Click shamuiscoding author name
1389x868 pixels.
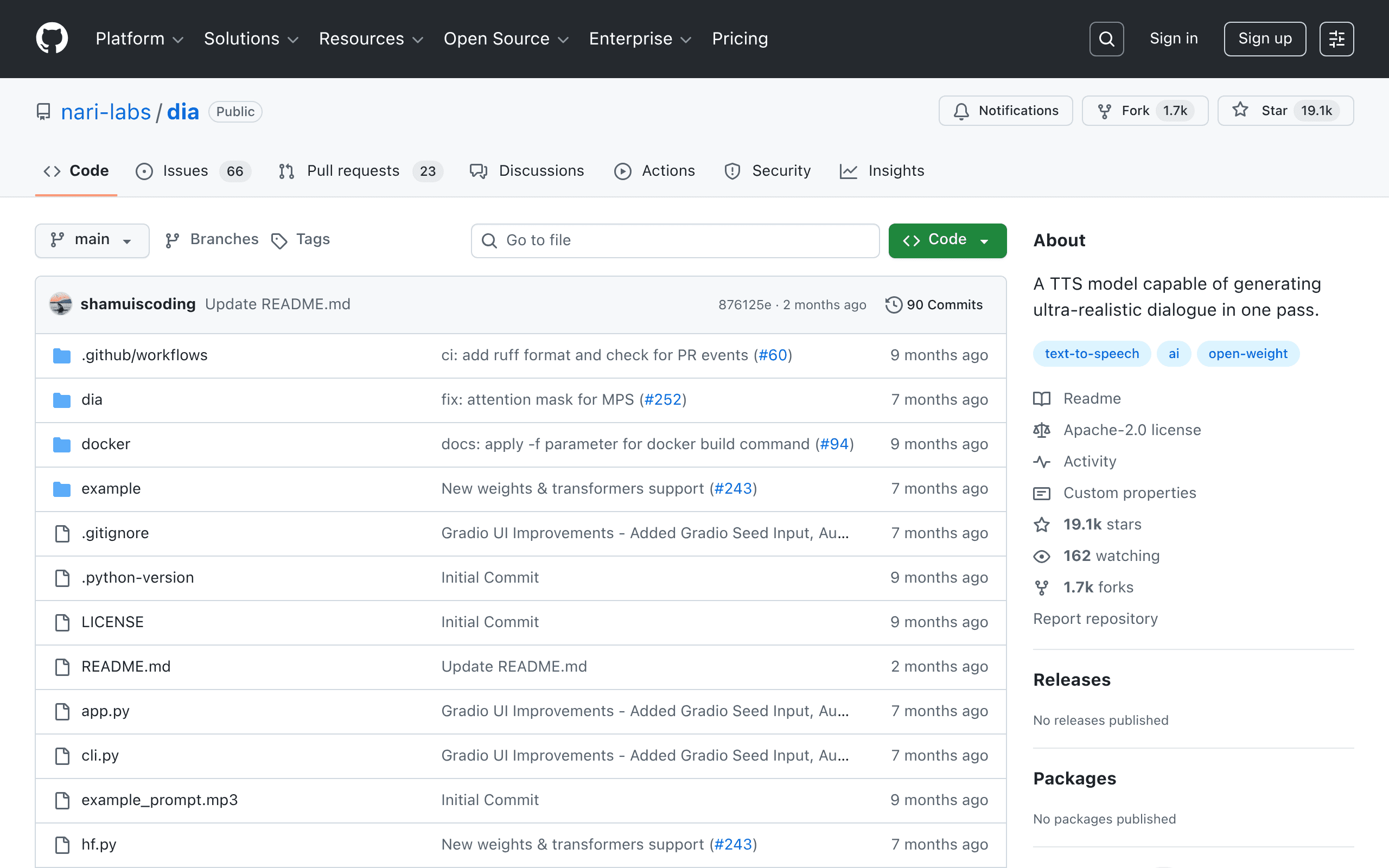(138, 304)
